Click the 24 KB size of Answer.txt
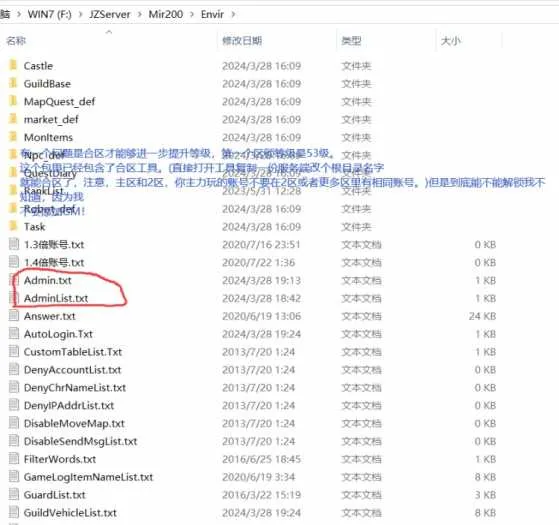 point(482,316)
